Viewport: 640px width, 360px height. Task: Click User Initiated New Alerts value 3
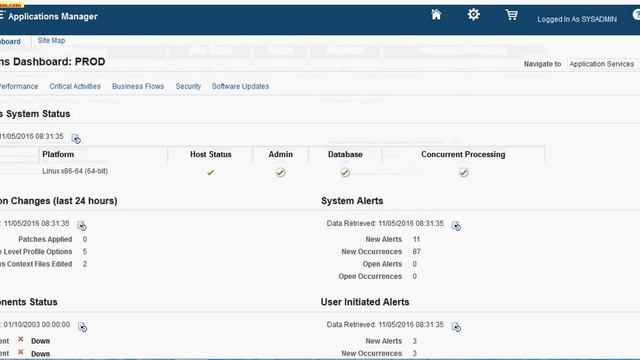414,341
